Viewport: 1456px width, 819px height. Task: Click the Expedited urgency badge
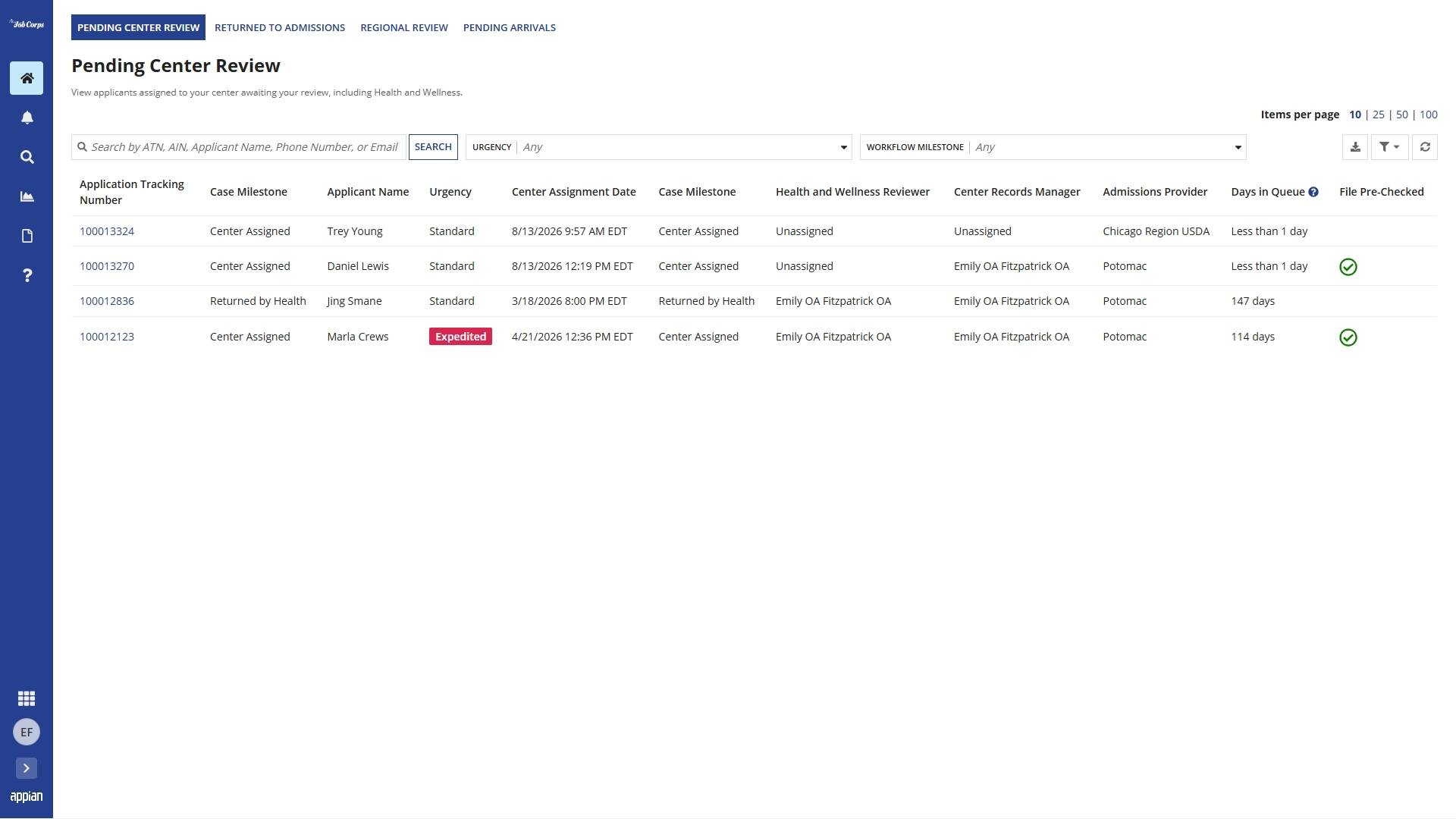[x=460, y=337]
